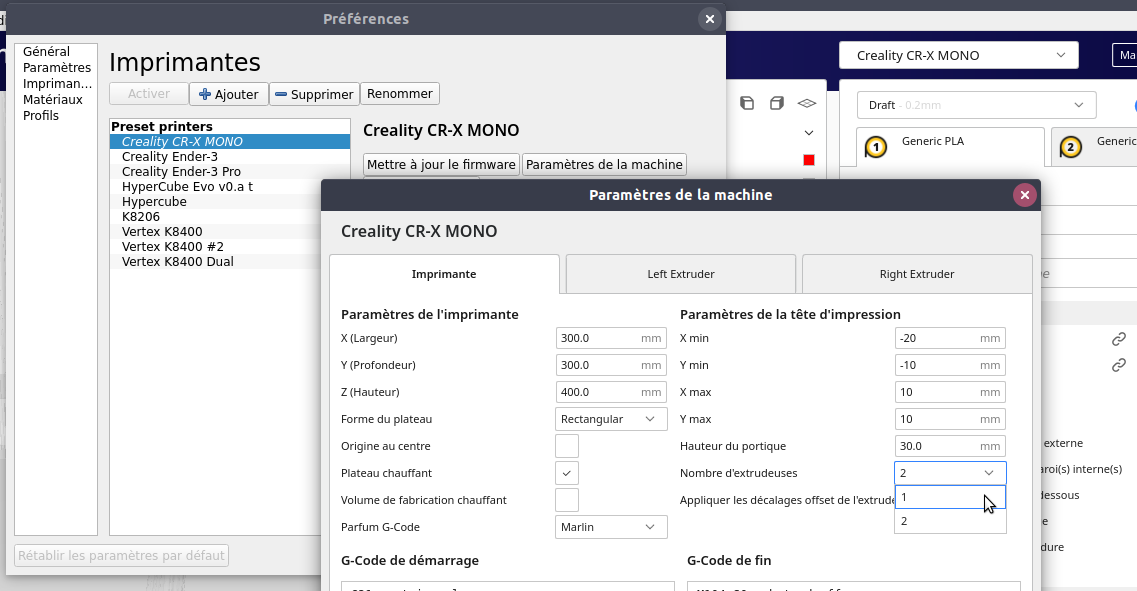Switch to the Left Extruder tab
The image size is (1137, 591).
(x=681, y=274)
